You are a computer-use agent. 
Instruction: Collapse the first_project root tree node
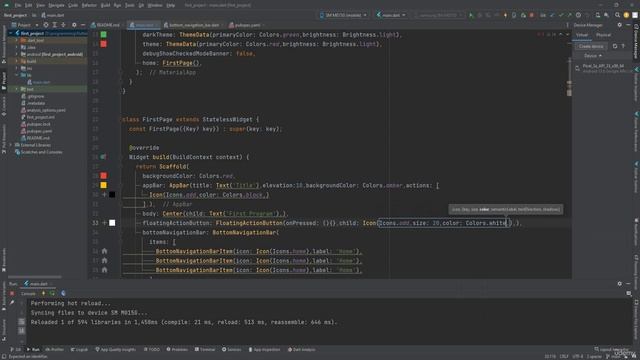[11, 33]
